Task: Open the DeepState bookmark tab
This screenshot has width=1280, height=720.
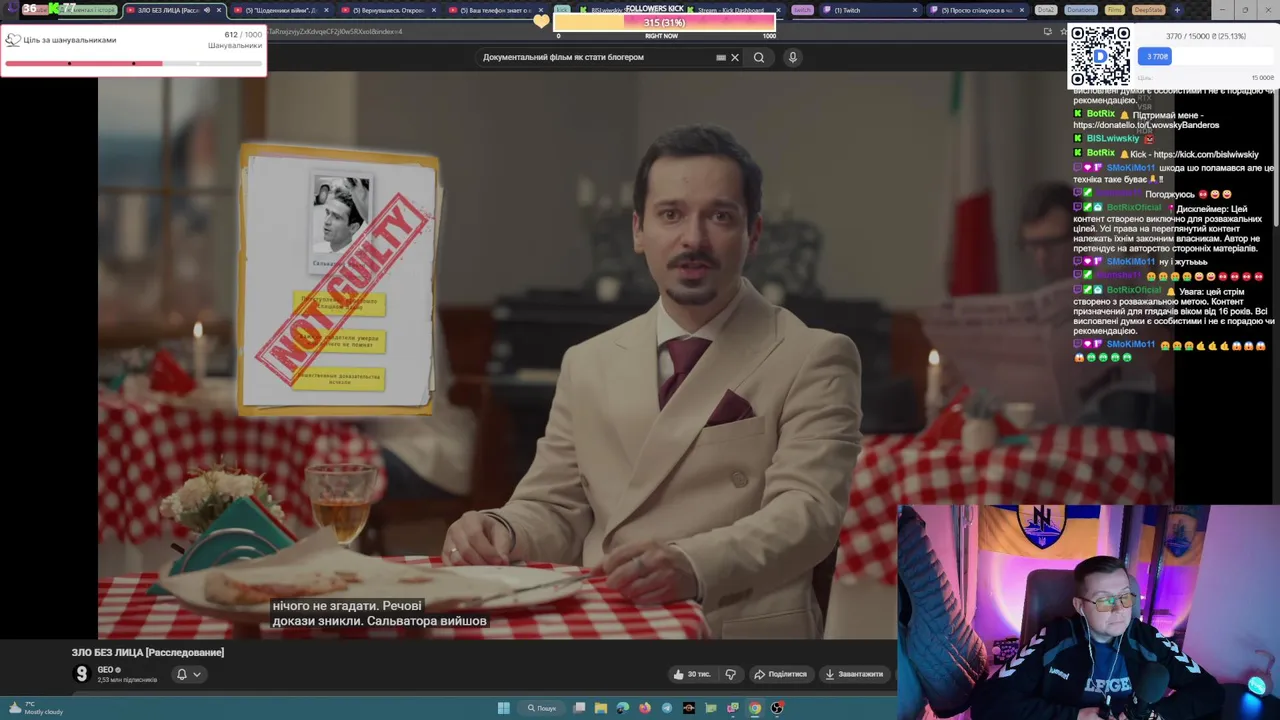Action: point(1149,10)
